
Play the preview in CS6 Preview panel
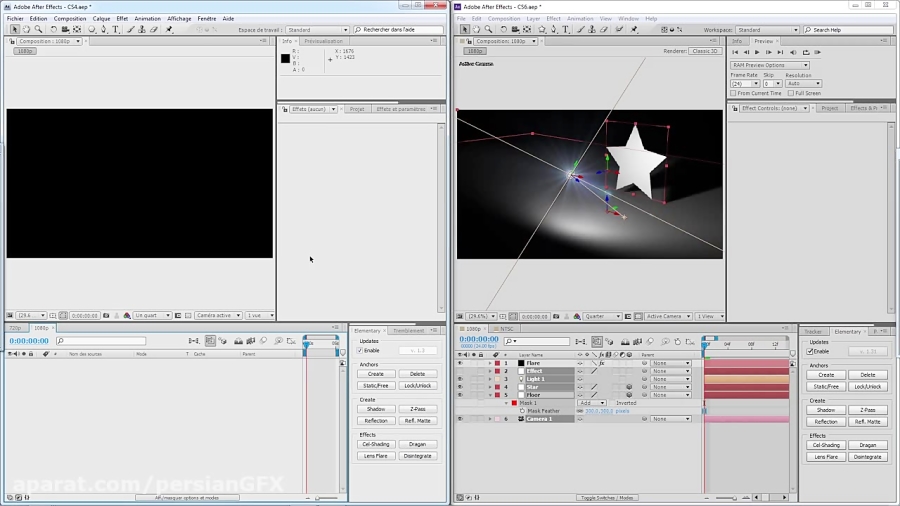757,52
